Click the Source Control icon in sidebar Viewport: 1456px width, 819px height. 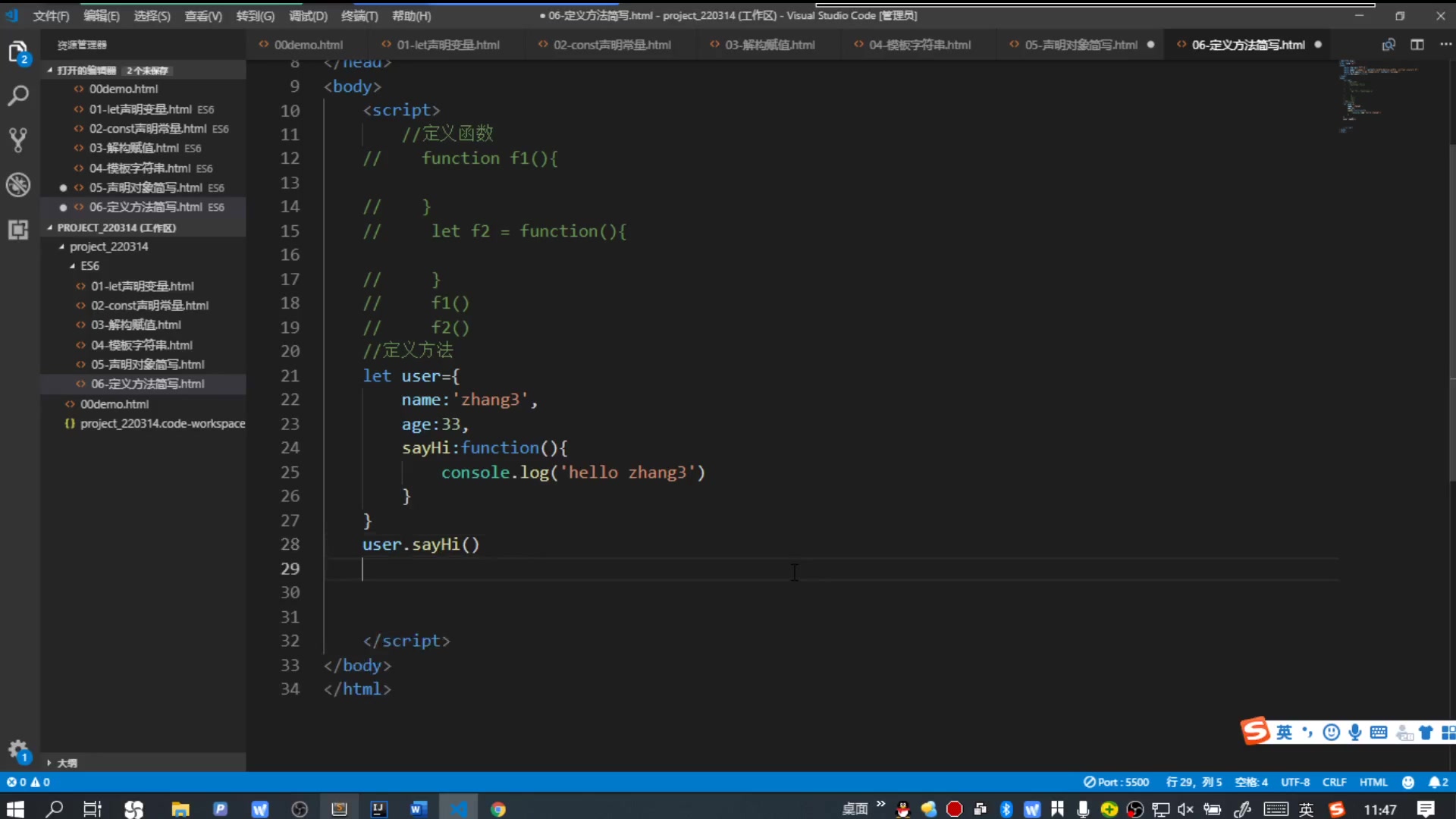pos(19,140)
